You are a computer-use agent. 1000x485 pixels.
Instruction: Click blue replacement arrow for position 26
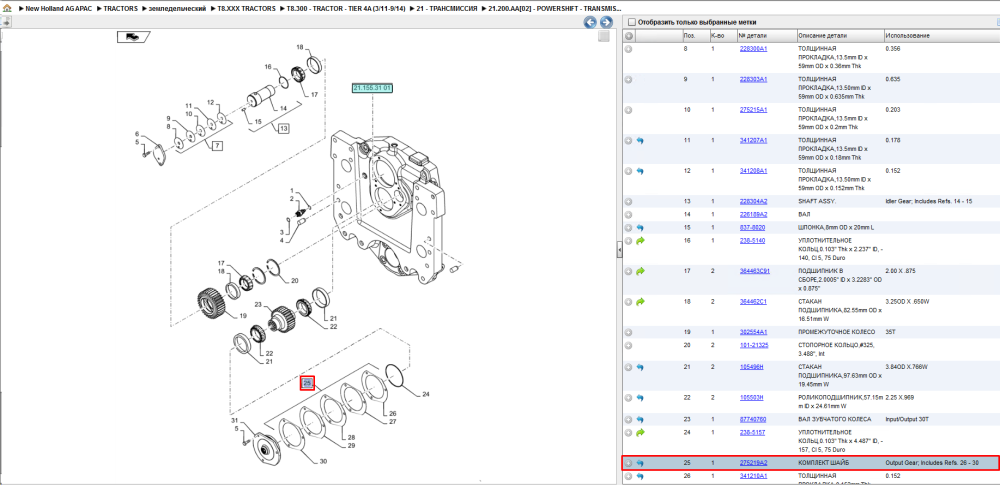click(640, 476)
